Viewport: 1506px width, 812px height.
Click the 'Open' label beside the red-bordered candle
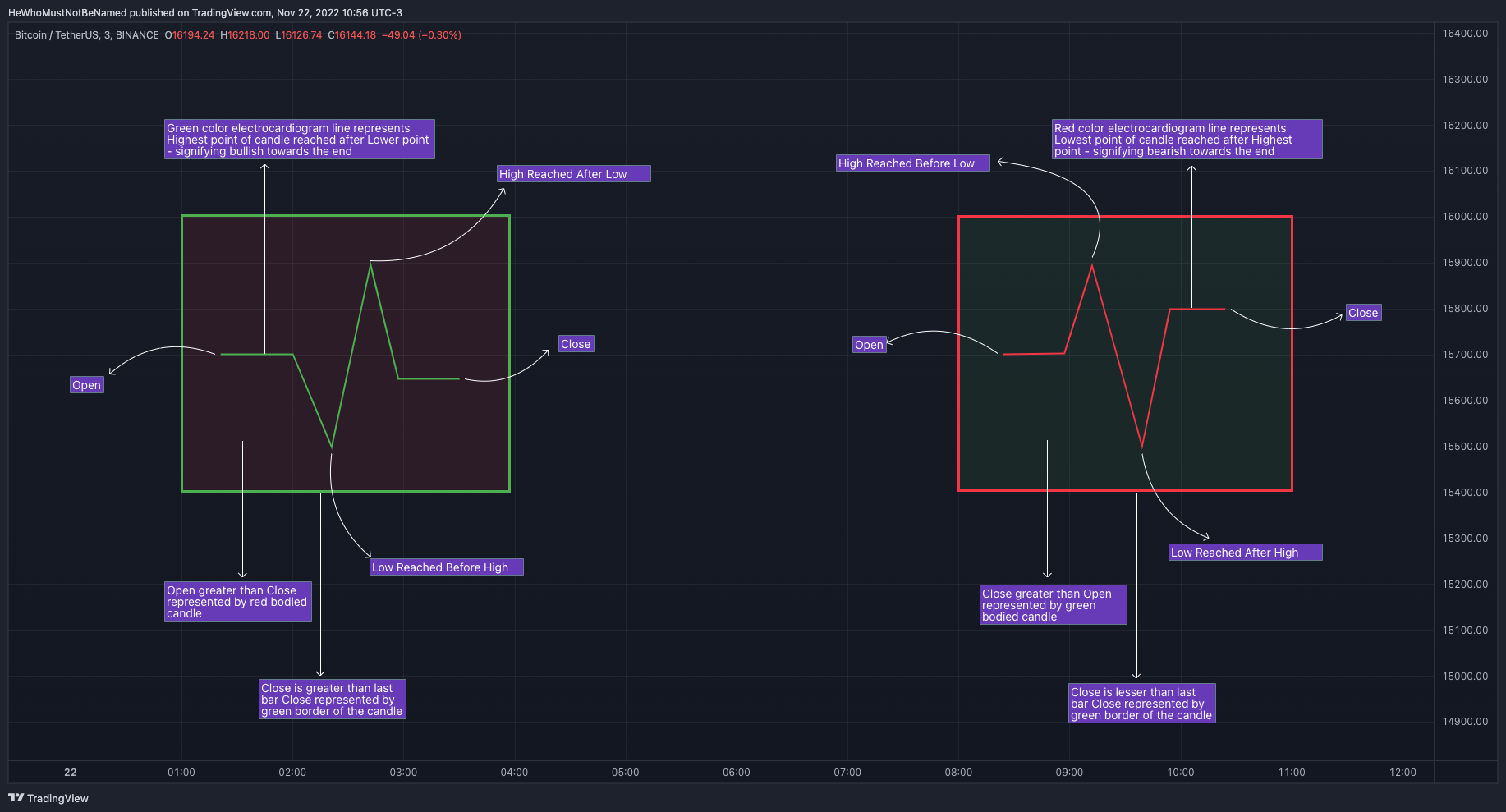(870, 345)
